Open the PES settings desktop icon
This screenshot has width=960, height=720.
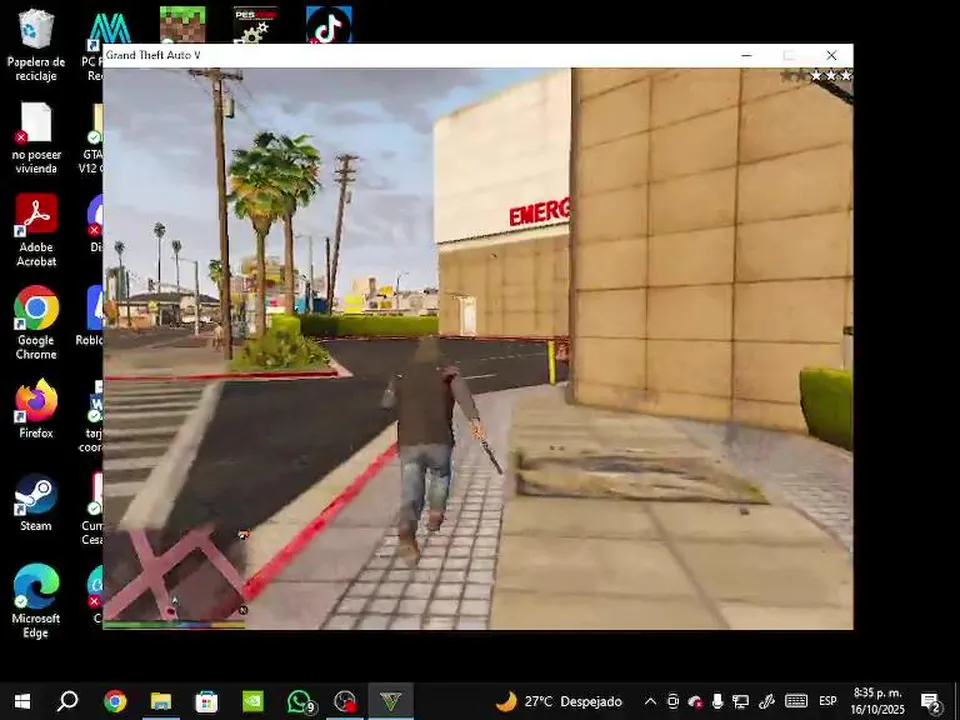coord(256,24)
